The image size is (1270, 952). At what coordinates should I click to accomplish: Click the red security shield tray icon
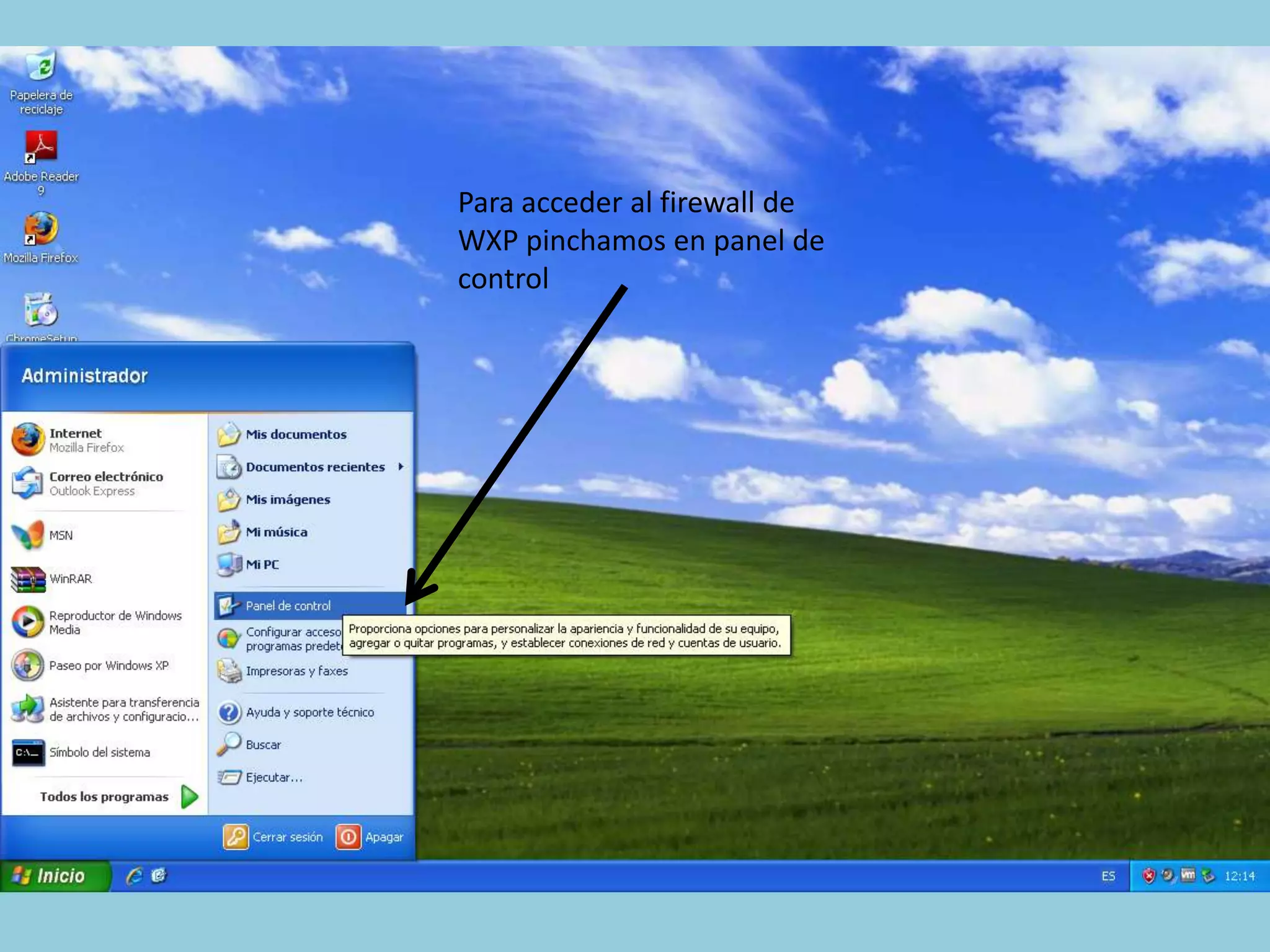(x=1148, y=876)
